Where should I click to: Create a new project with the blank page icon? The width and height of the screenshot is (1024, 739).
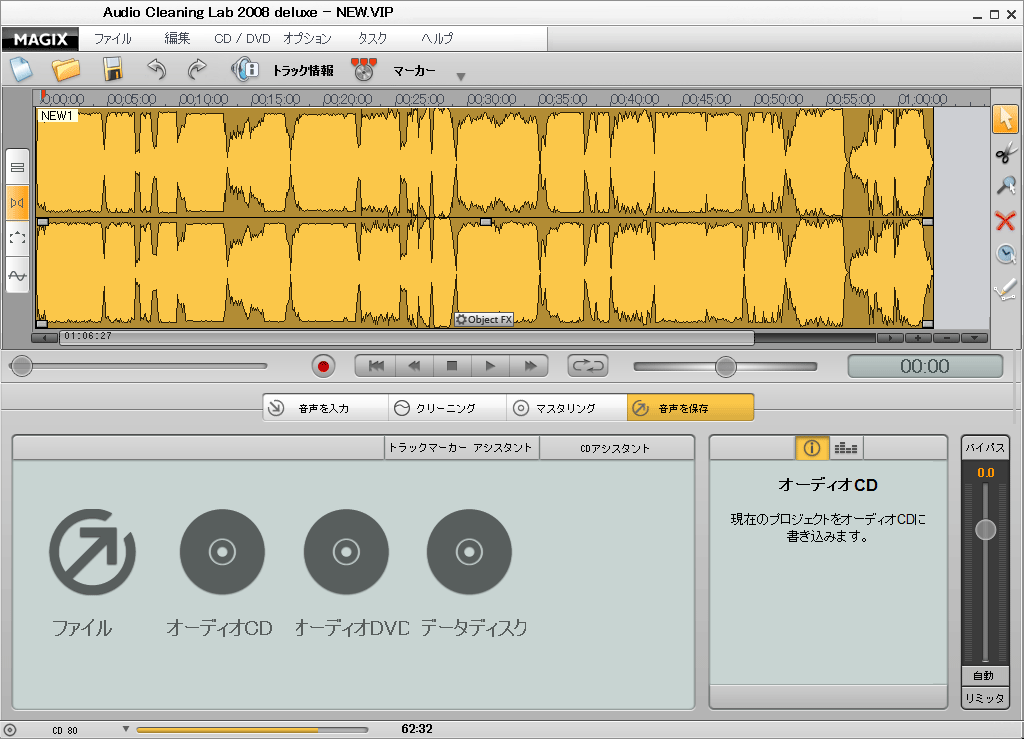click(21, 69)
